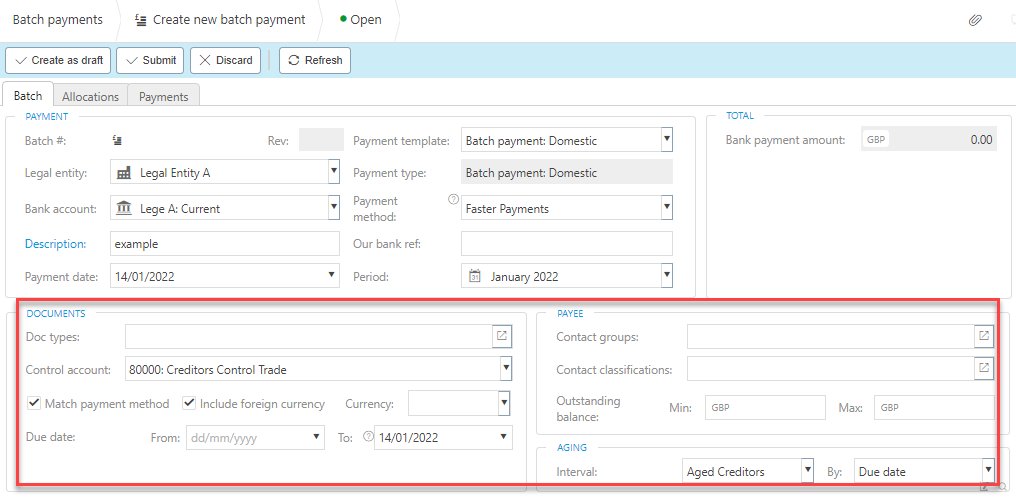Toggle the Match payment method checkbox
The height and width of the screenshot is (498, 1016).
[35, 404]
